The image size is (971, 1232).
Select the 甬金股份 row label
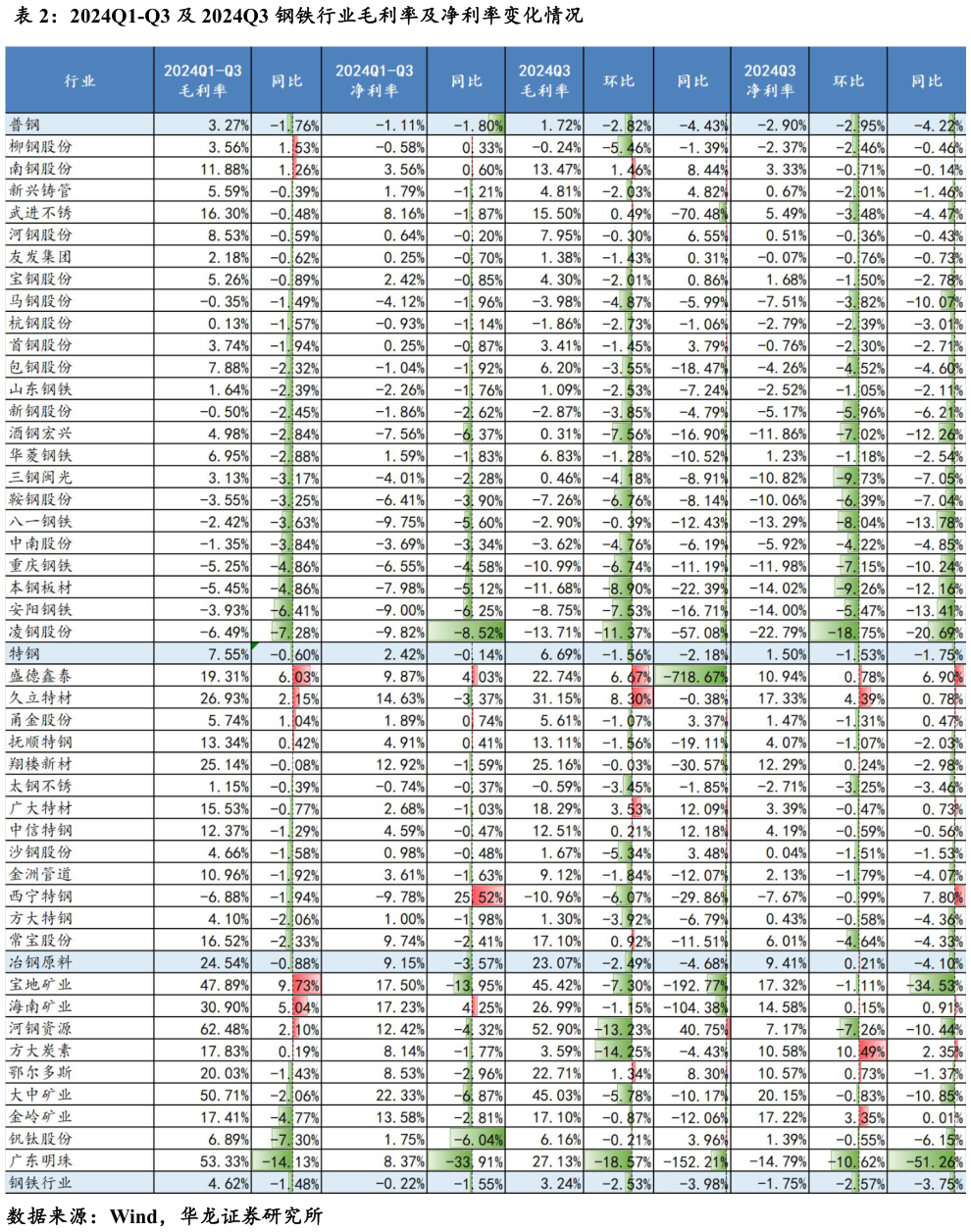pyautogui.click(x=40, y=720)
